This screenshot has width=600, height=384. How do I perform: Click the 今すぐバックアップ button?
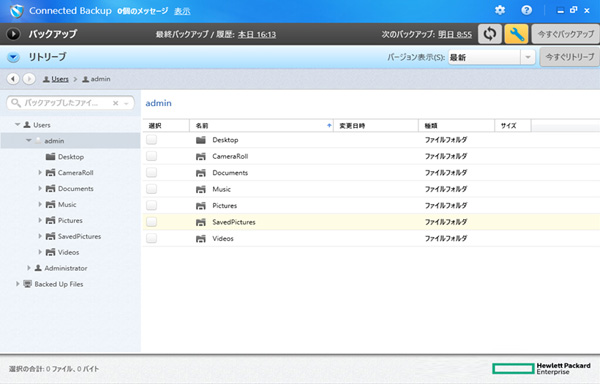coord(566,34)
